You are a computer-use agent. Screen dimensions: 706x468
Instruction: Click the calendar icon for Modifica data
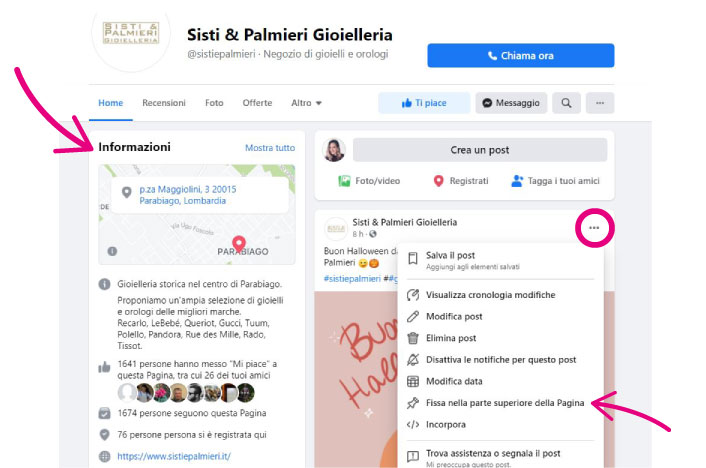[413, 382]
